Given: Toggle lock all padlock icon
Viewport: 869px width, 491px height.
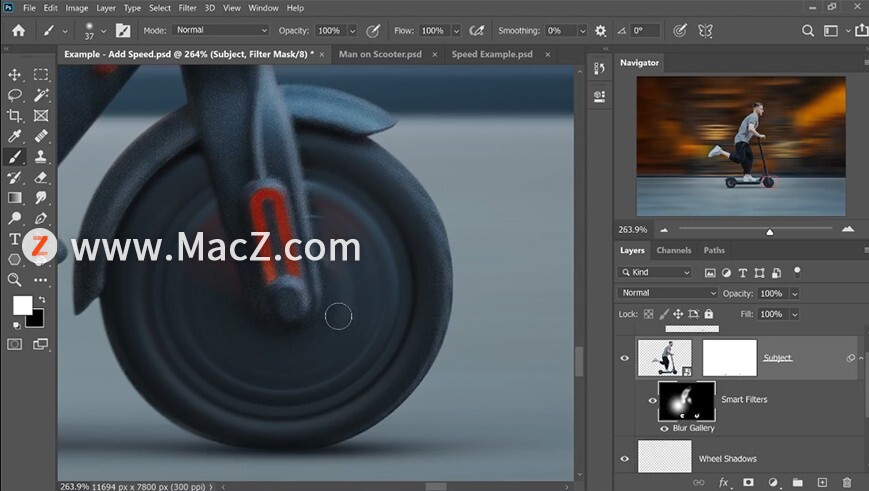Looking at the screenshot, I should (709, 314).
